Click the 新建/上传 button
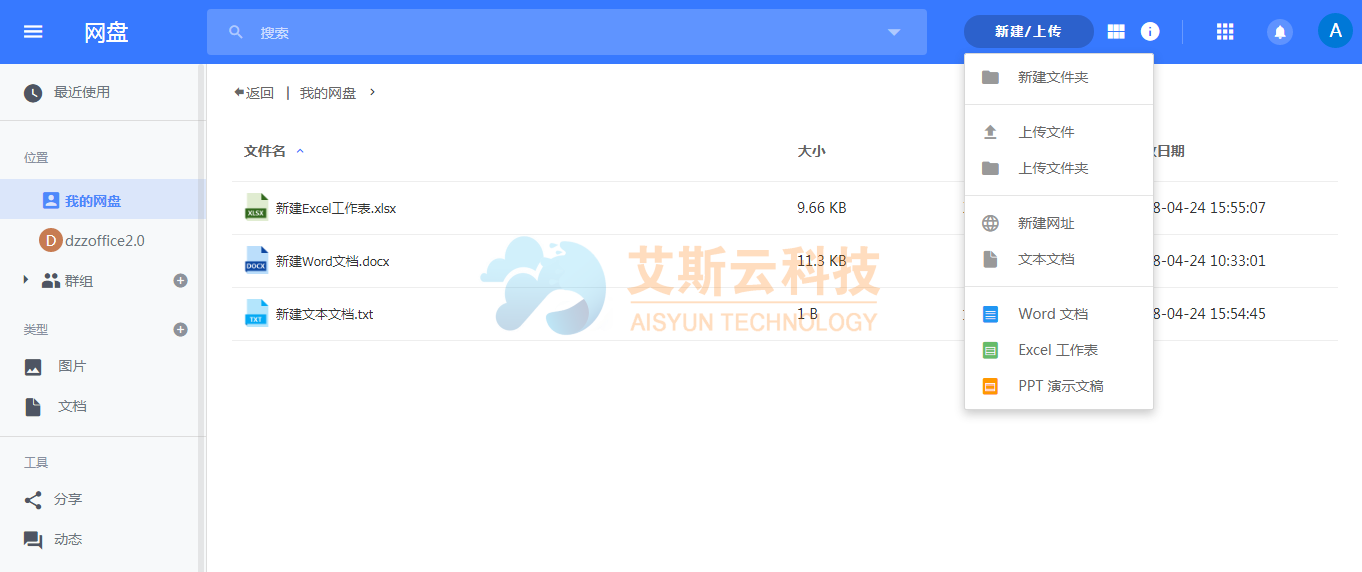This screenshot has width=1362, height=572. [1028, 32]
